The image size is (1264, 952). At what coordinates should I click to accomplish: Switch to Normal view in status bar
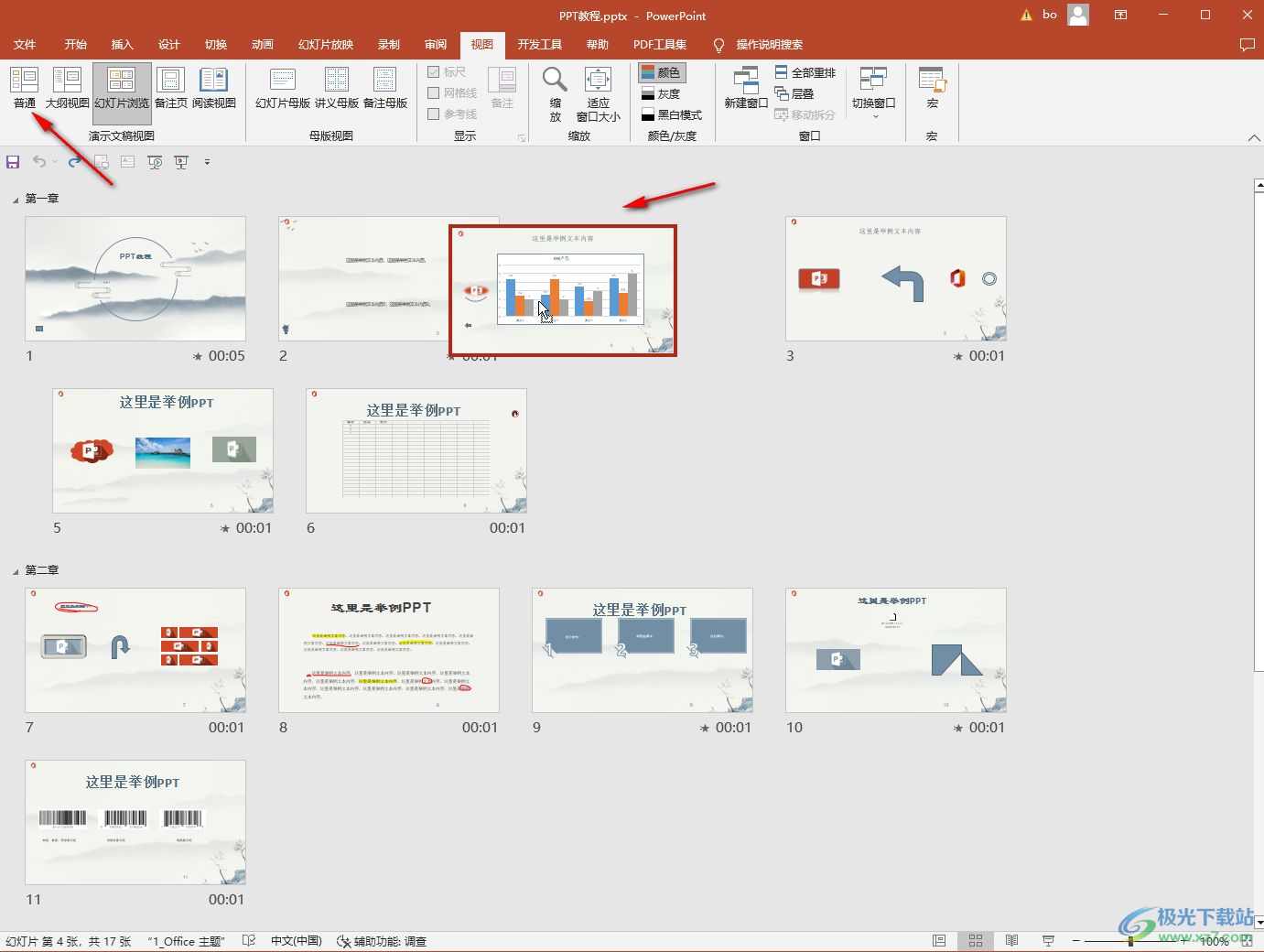[939, 941]
